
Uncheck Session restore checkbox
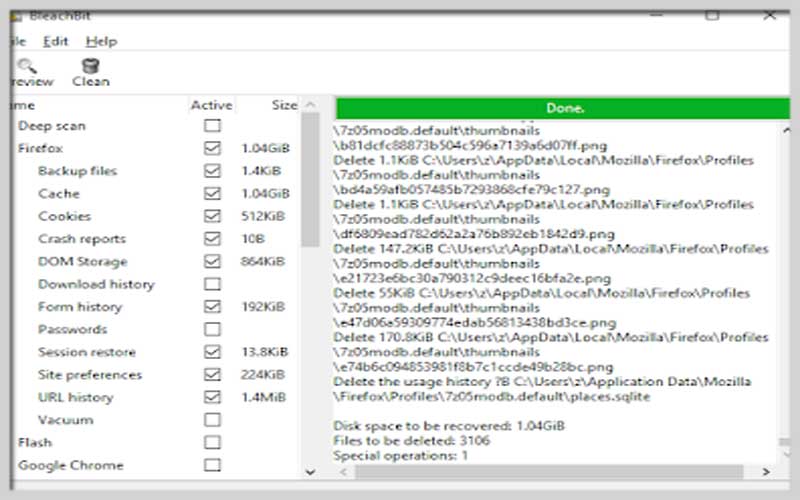click(212, 352)
